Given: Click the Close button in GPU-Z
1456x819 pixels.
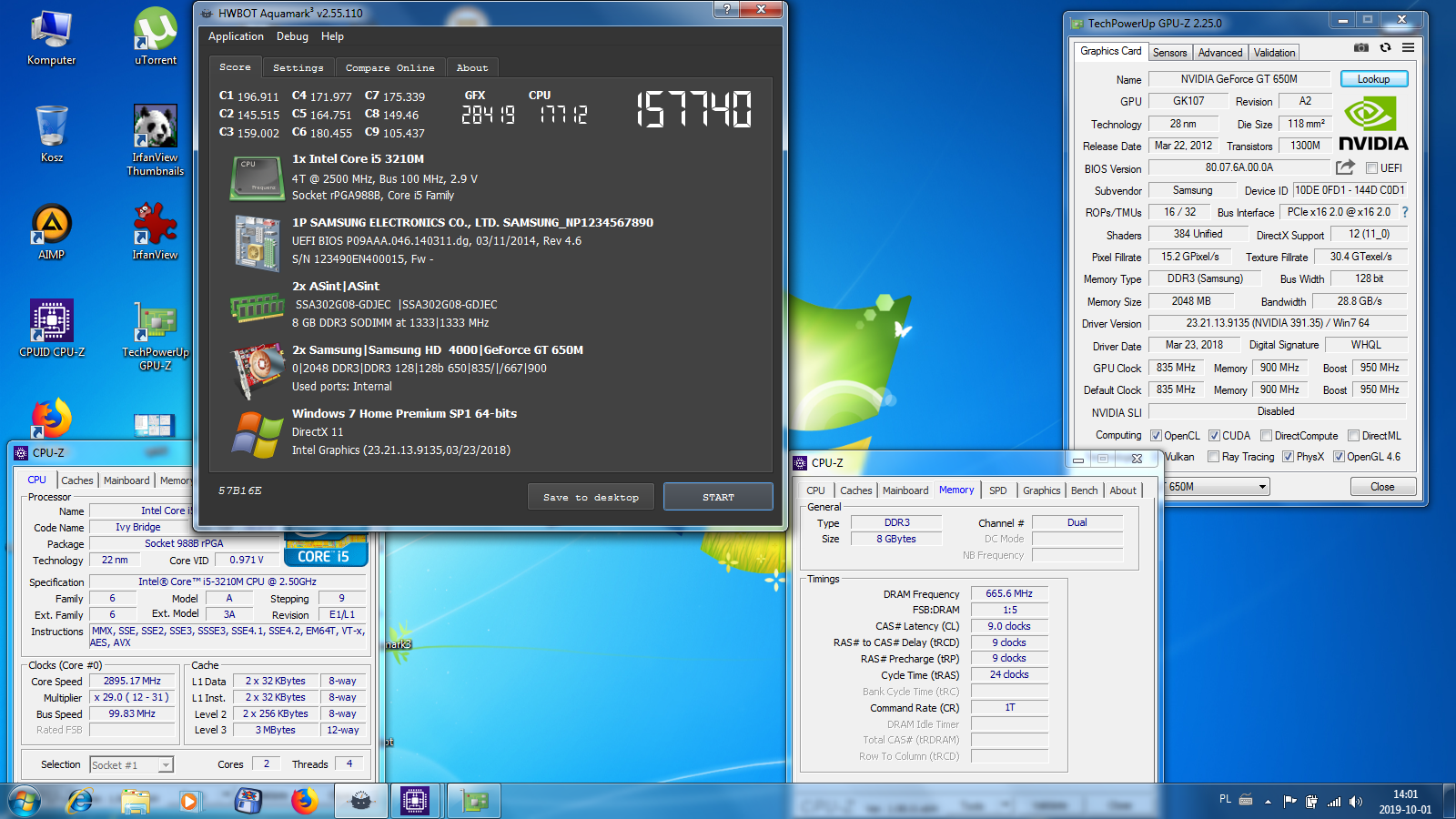Looking at the screenshot, I should [x=1382, y=487].
